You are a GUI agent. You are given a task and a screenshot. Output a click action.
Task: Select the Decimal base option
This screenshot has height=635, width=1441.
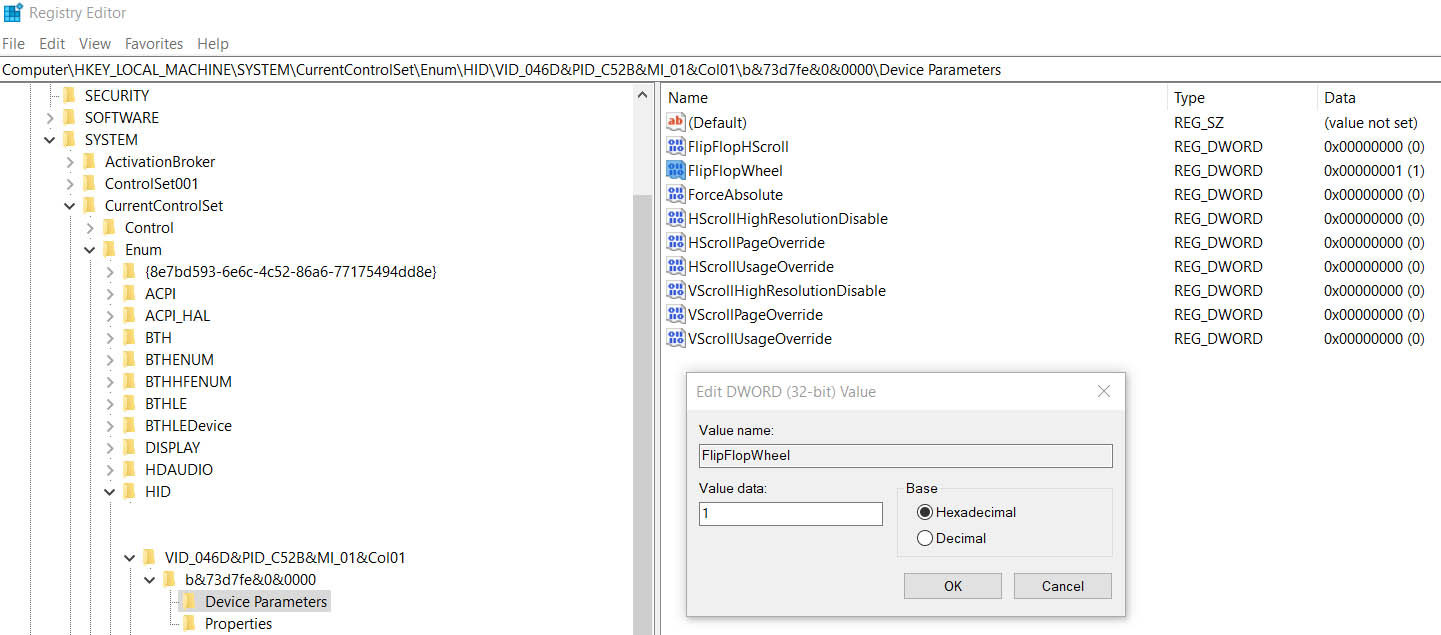pyautogui.click(x=924, y=538)
